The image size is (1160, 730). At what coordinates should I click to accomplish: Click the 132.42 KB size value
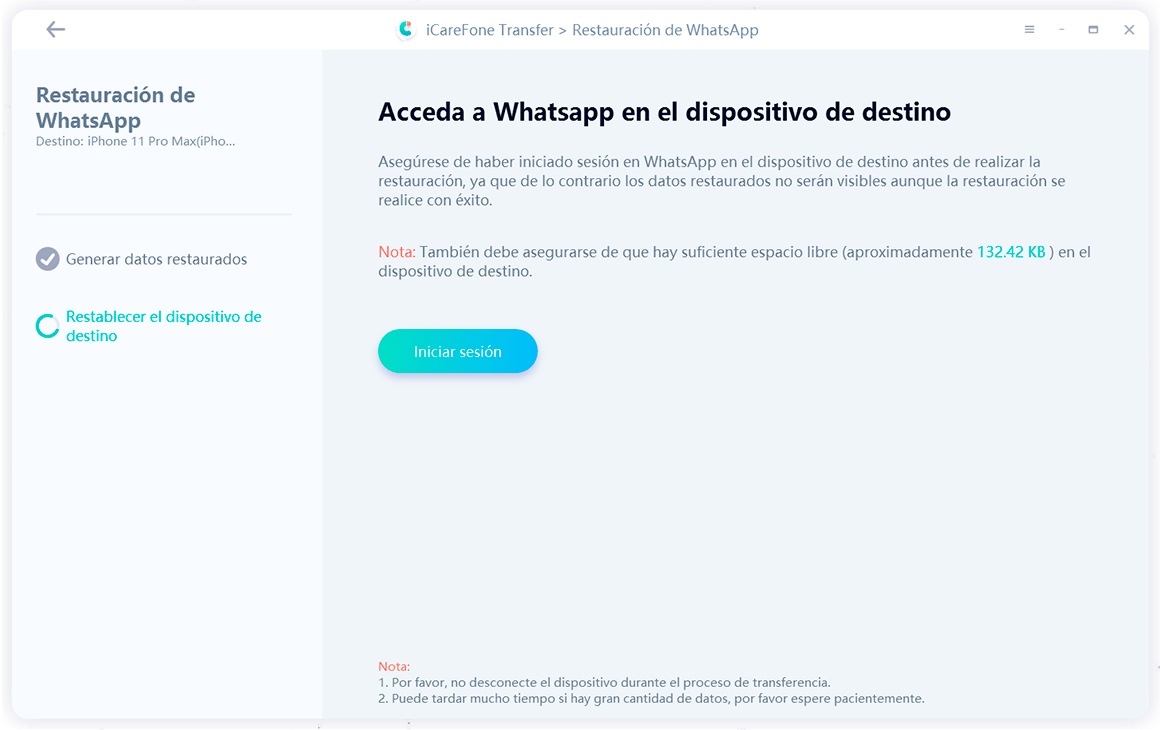pos(1011,252)
